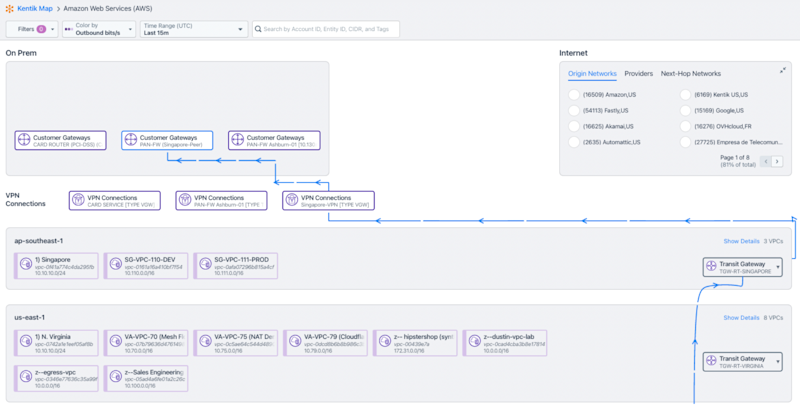
Task: Click the Internet section heading
Action: [573, 53]
